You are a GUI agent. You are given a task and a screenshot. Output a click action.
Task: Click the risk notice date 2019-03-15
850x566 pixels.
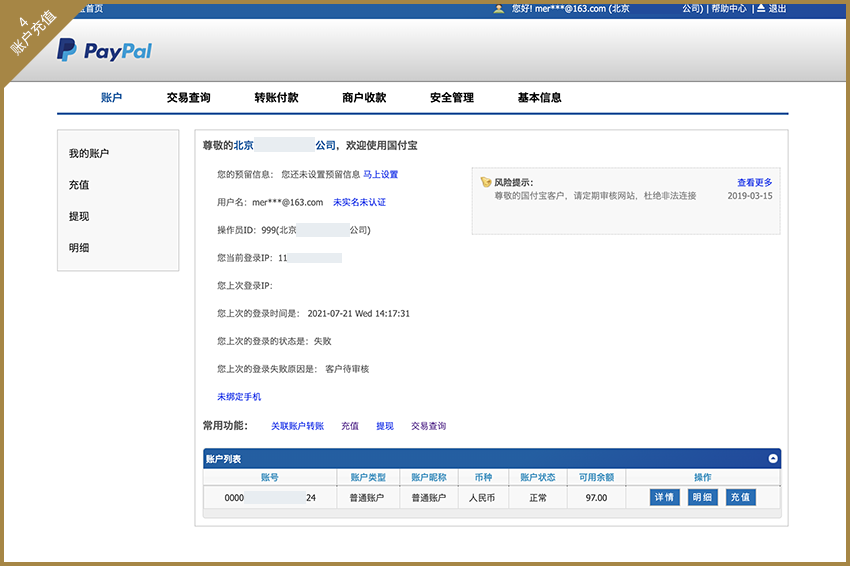(x=750, y=196)
